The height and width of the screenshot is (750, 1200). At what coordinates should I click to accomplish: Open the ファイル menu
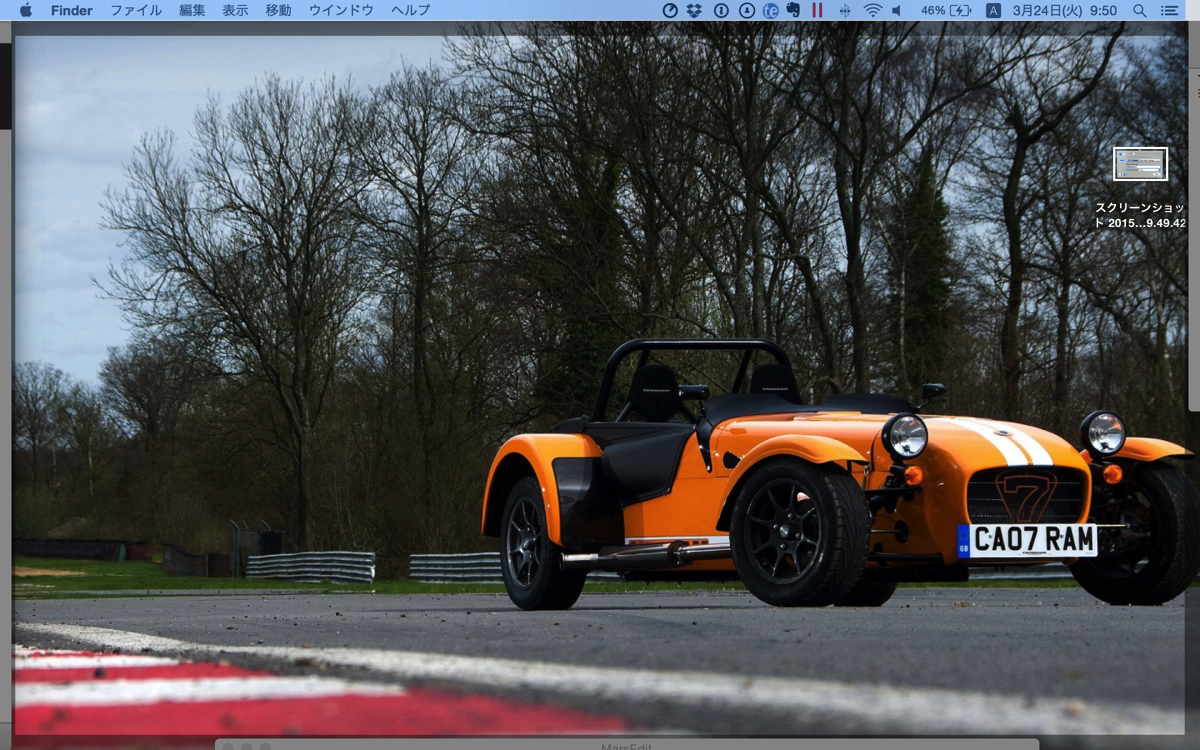[136, 10]
